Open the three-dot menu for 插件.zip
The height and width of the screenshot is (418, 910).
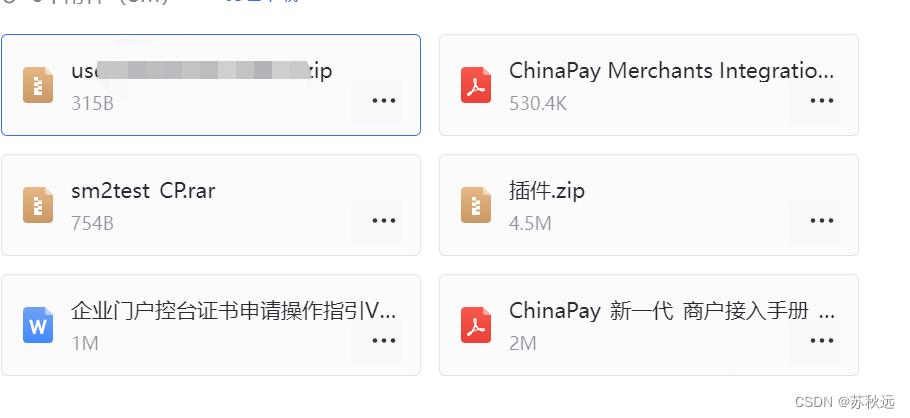tap(822, 221)
